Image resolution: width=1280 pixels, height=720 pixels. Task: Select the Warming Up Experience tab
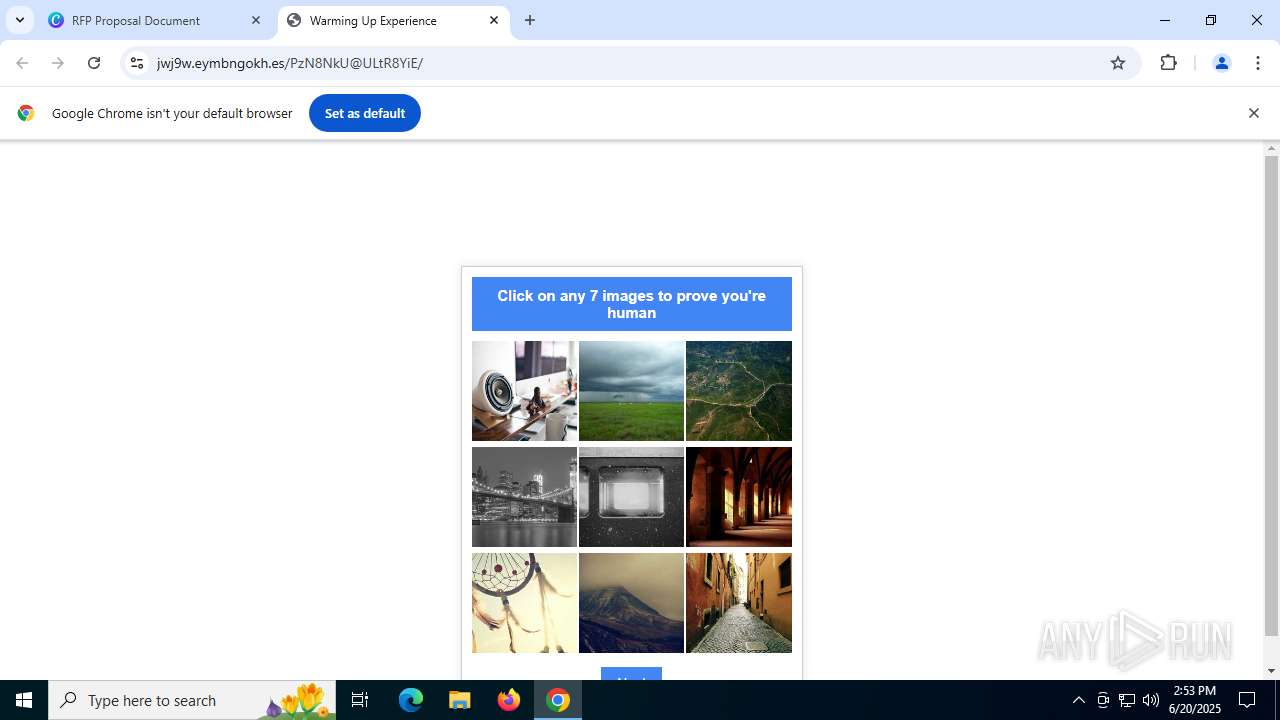(x=393, y=20)
